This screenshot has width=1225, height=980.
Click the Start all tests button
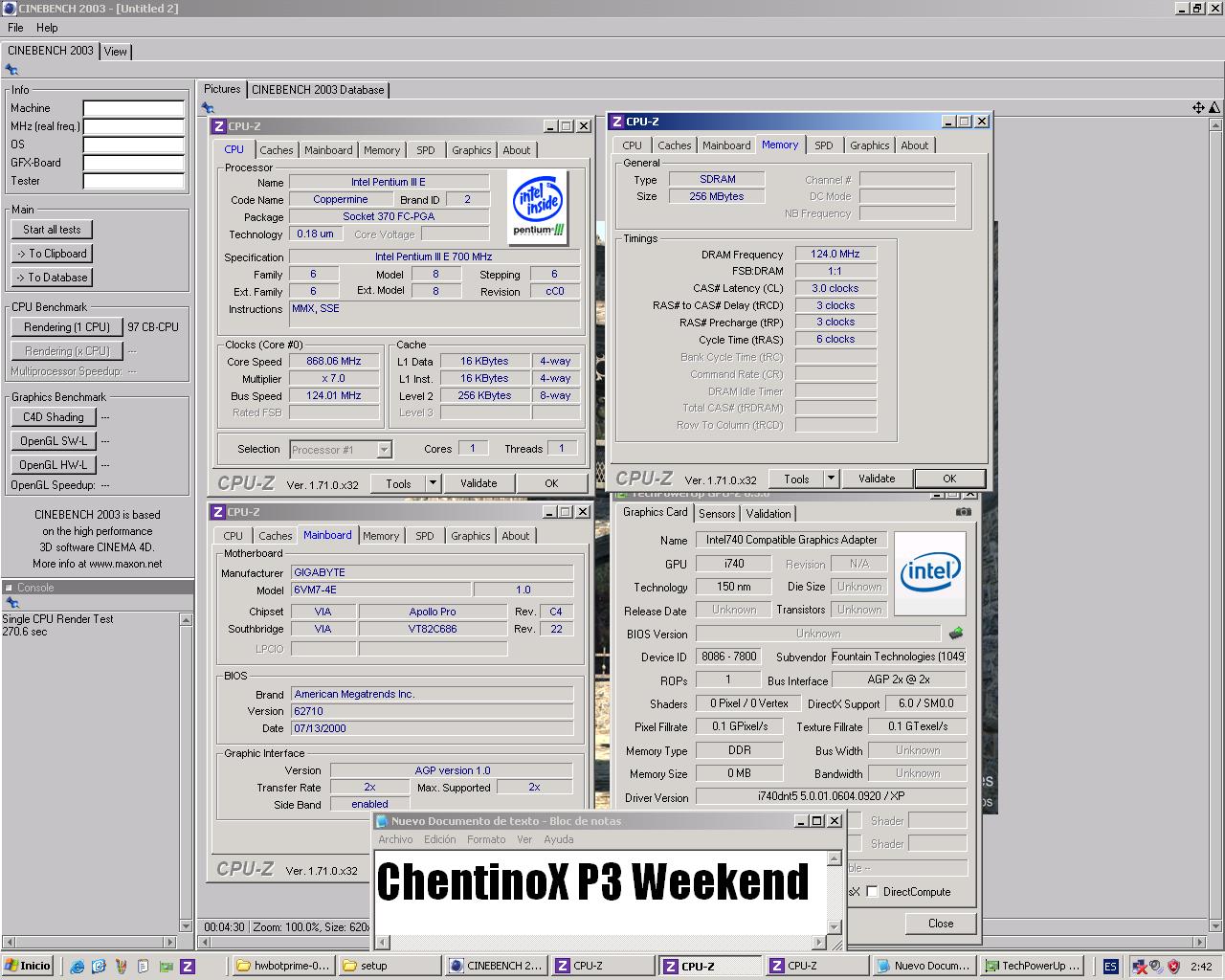pyautogui.click(x=52, y=230)
